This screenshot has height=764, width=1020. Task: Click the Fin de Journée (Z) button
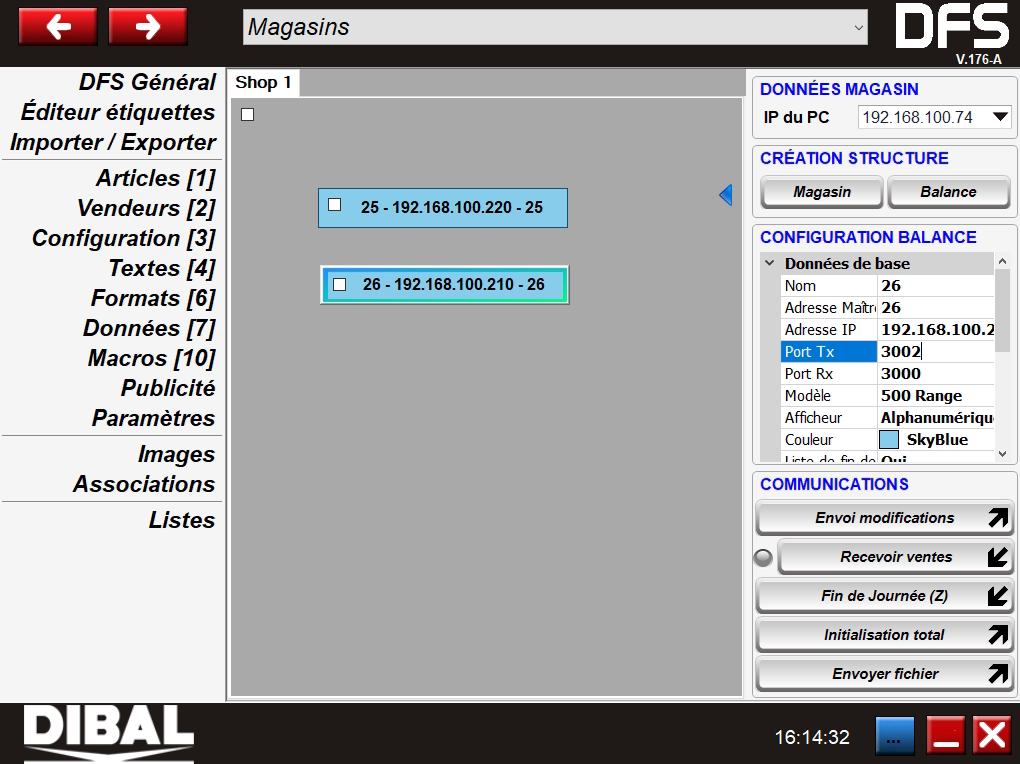pyautogui.click(x=884, y=596)
